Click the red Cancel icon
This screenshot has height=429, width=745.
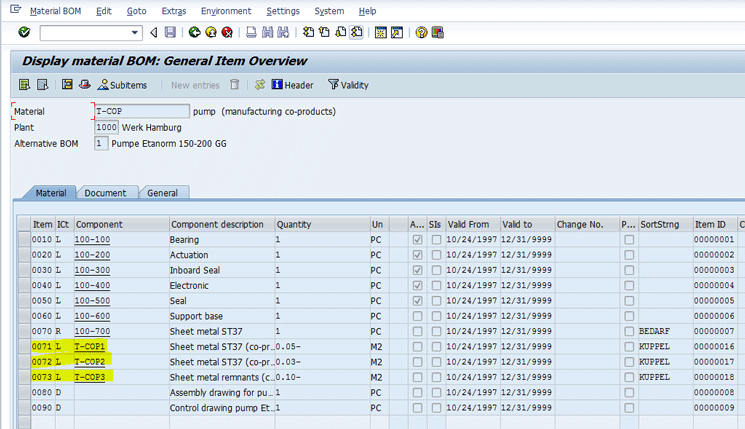[227, 33]
